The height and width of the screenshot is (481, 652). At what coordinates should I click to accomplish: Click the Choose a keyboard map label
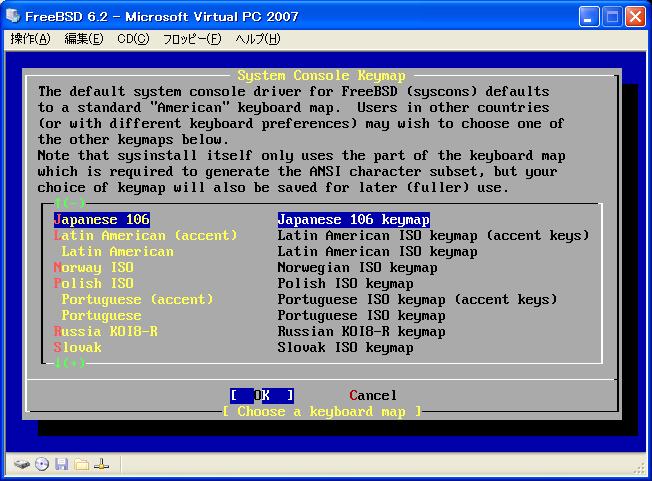[322, 412]
